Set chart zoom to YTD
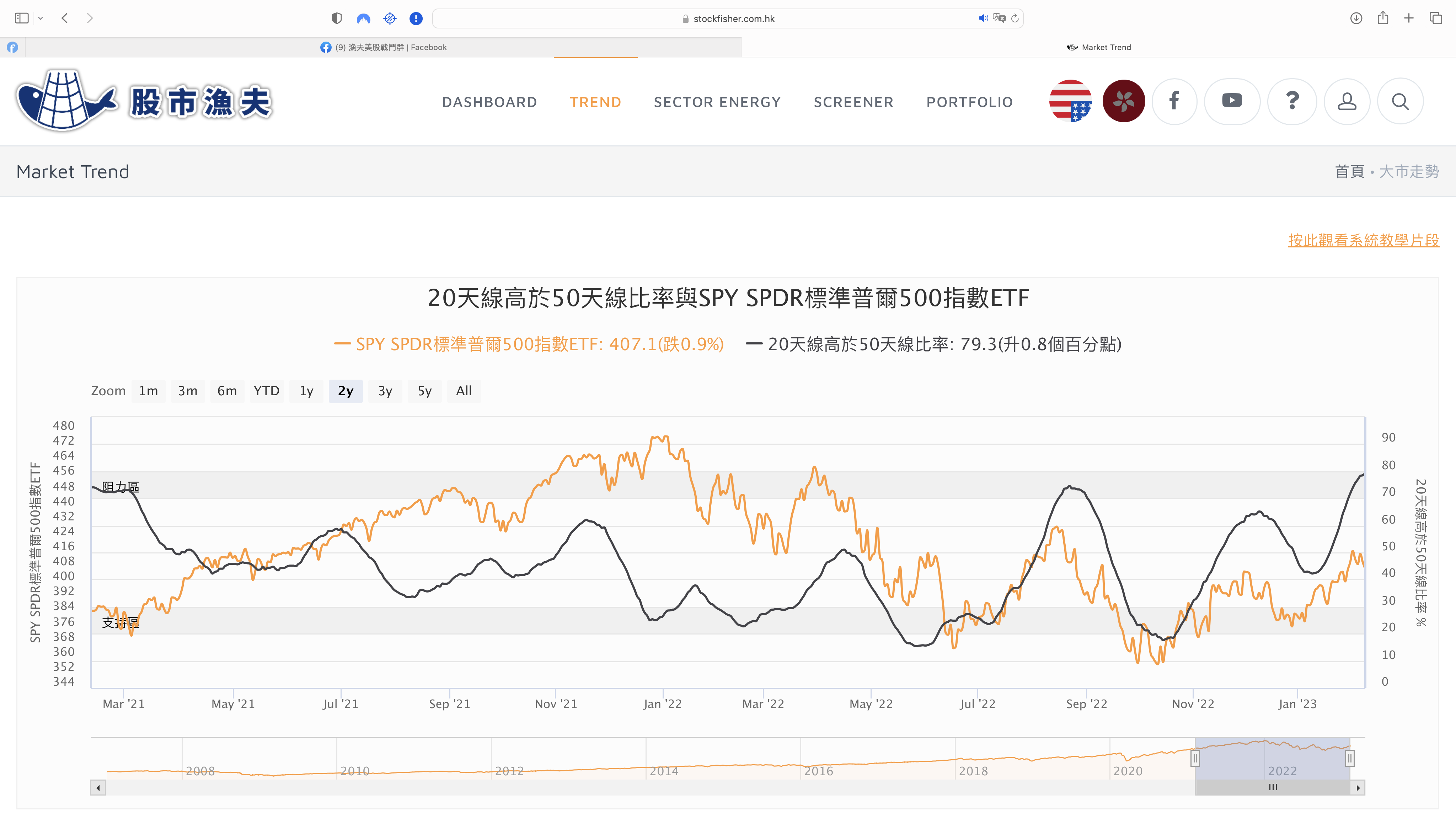Image resolution: width=1456 pixels, height=819 pixels. [267, 391]
